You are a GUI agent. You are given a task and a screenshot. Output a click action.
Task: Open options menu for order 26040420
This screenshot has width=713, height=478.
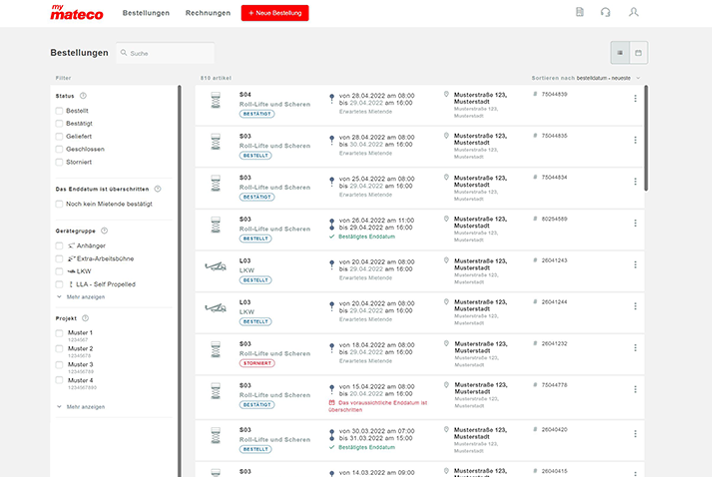click(x=635, y=434)
